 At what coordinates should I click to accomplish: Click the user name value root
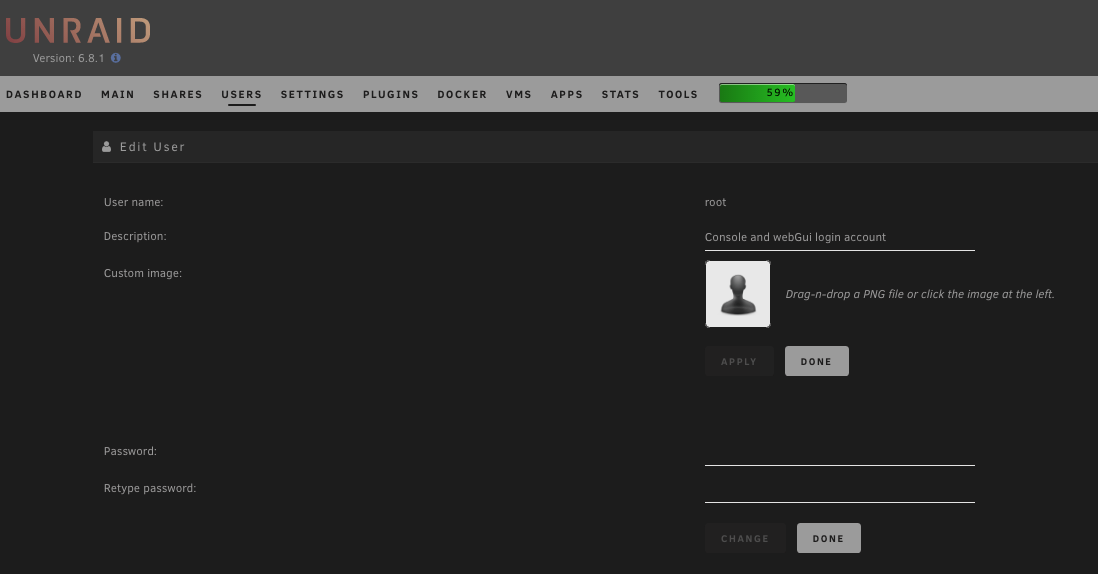click(x=716, y=202)
